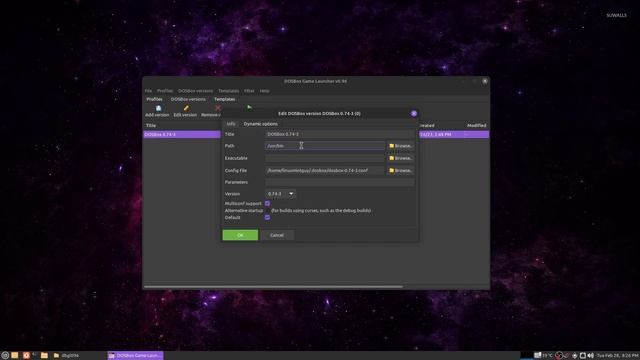Click inside the Config file input field

tap(325, 170)
